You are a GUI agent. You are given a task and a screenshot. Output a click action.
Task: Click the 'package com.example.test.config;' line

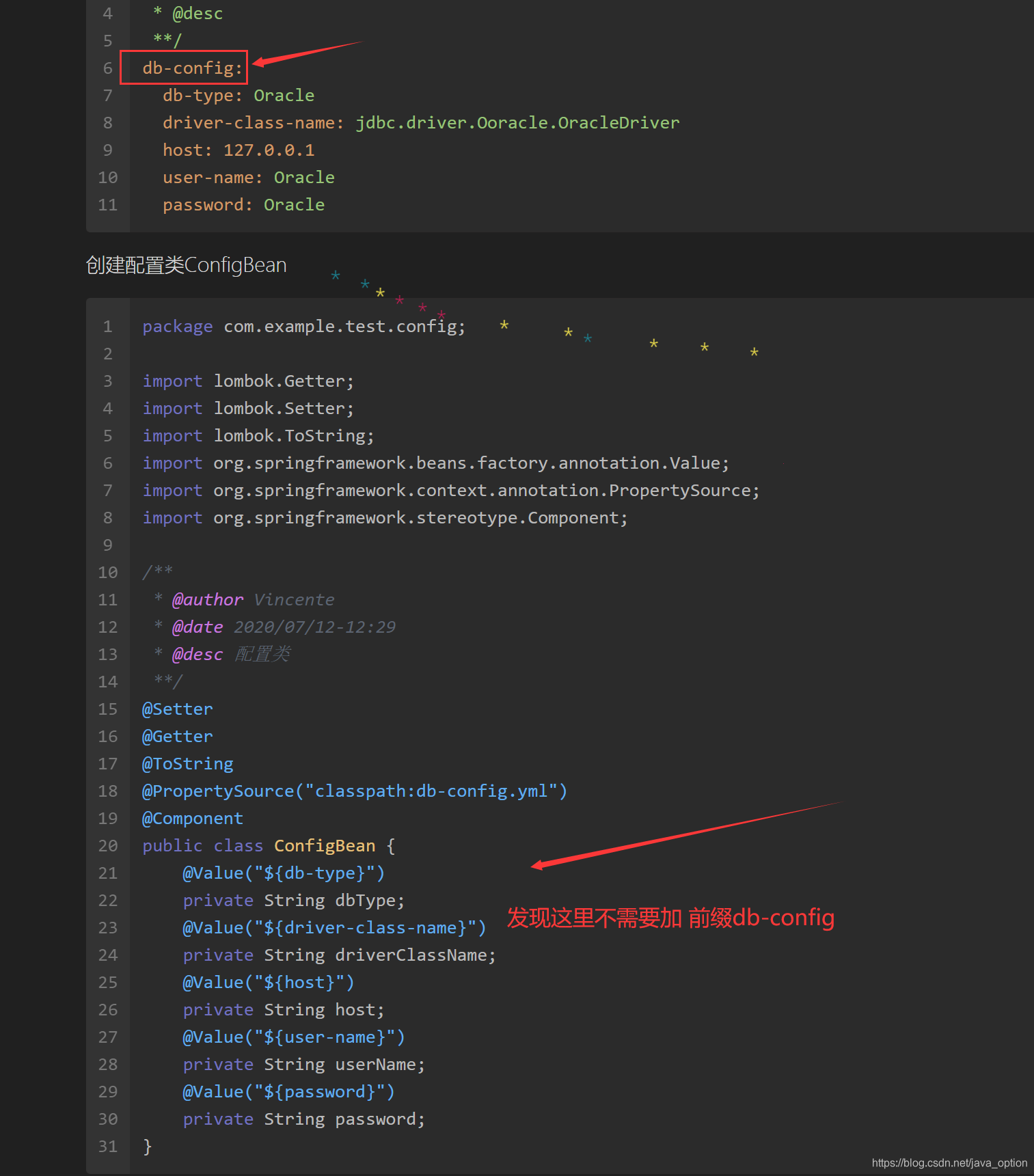point(304,327)
